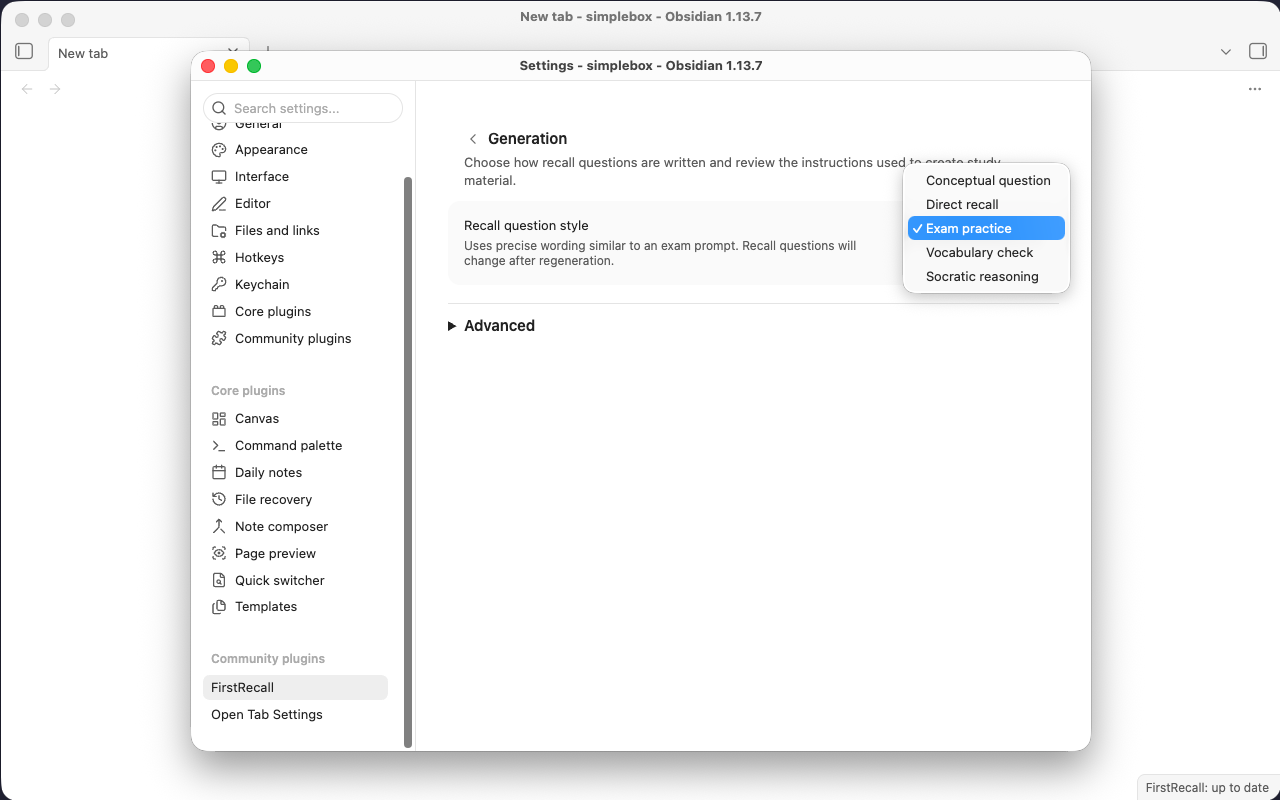Viewport: 1280px width, 800px height.
Task: Choose Socratic reasoning style option
Action: tap(986, 277)
